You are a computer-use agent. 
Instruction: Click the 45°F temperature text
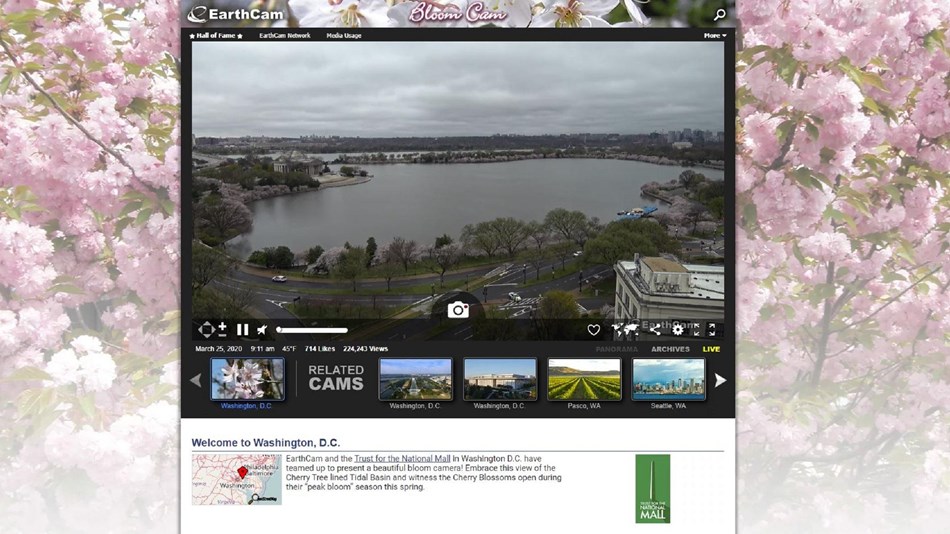289,349
